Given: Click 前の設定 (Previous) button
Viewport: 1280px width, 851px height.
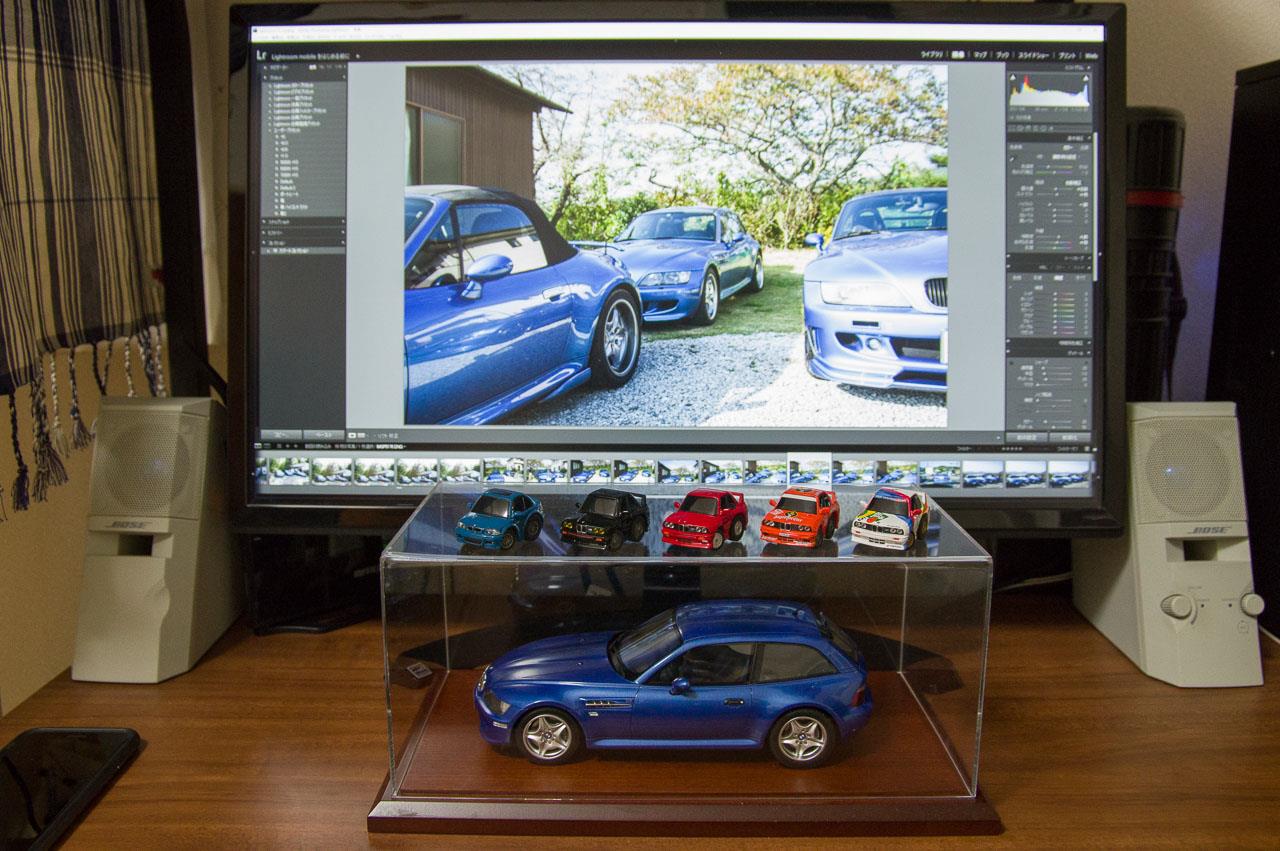Looking at the screenshot, I should click(1026, 437).
